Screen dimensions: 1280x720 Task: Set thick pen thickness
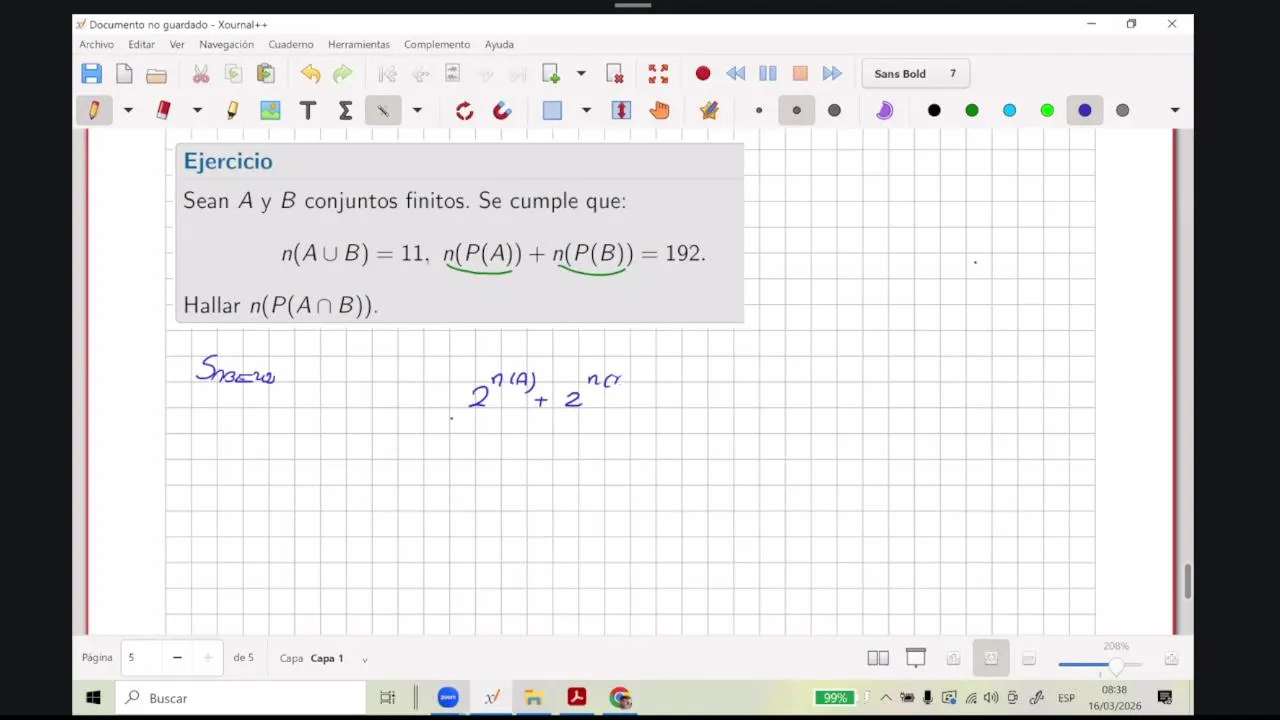point(834,110)
